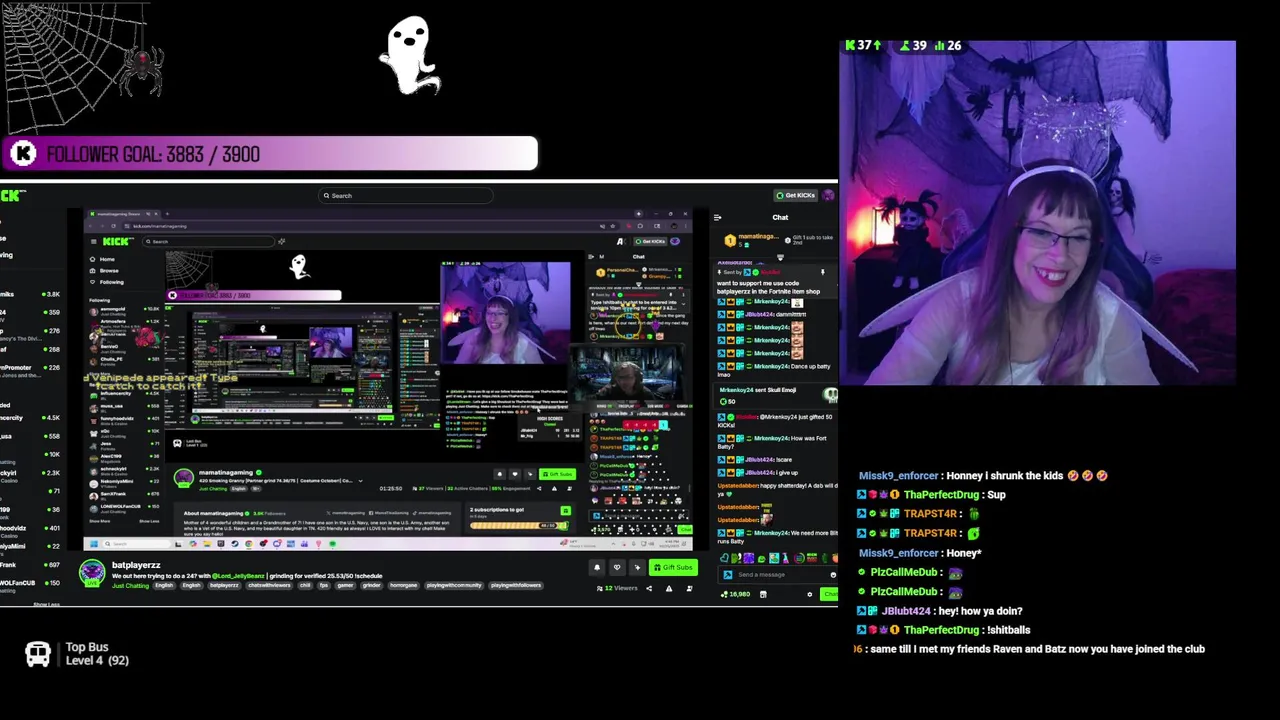Open the chat shop storefront icon
The image size is (1280, 720).
(x=763, y=594)
